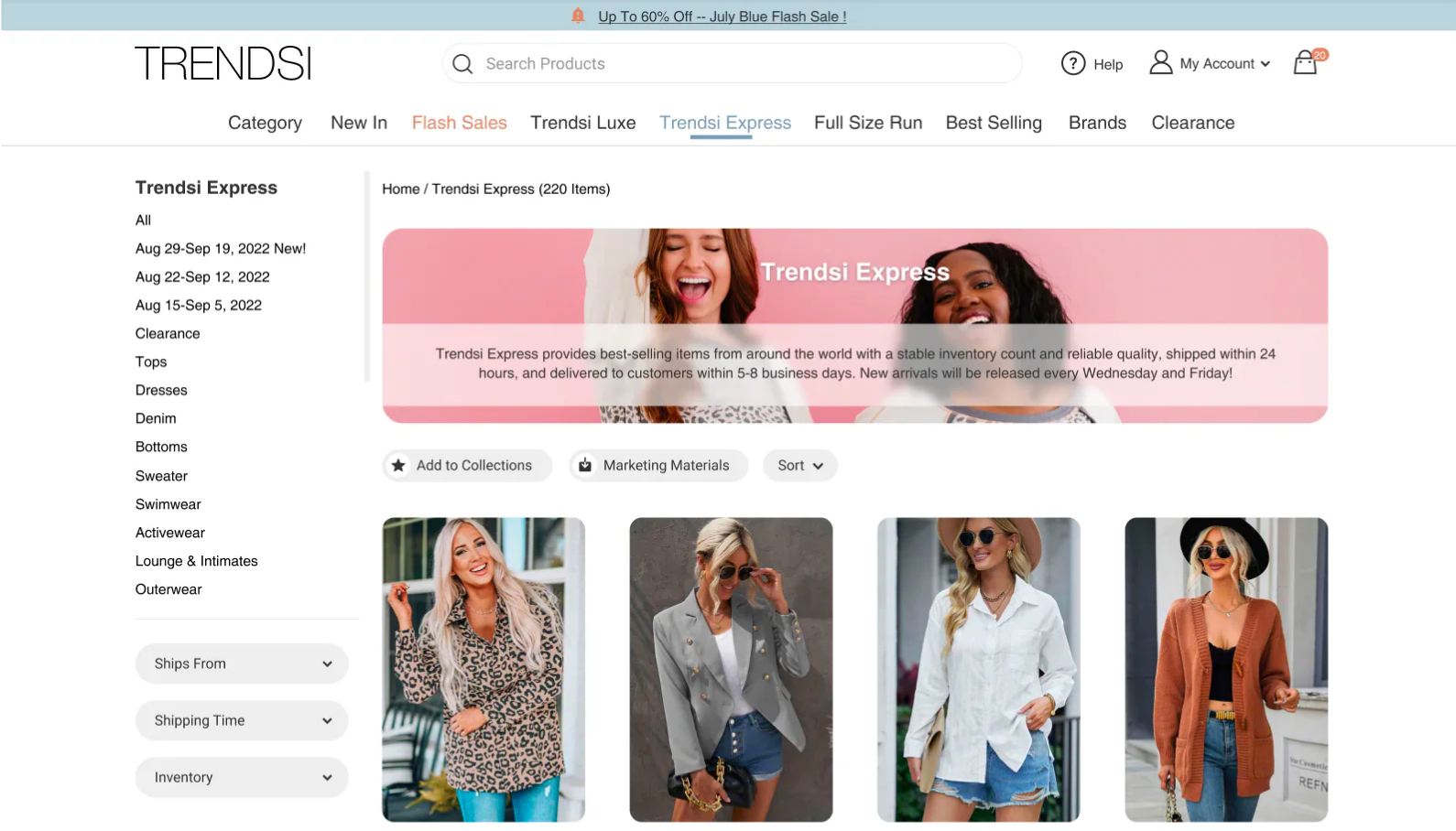Focus the Search Products field

742,64
